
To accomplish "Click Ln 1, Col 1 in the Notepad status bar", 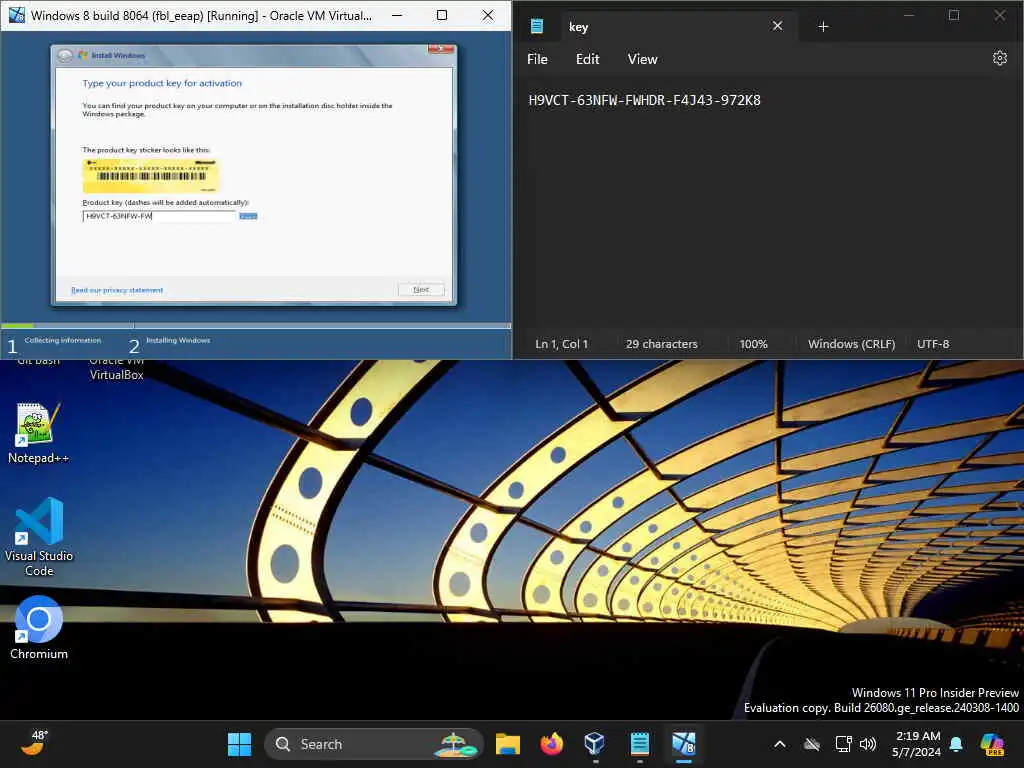I will click(561, 344).
